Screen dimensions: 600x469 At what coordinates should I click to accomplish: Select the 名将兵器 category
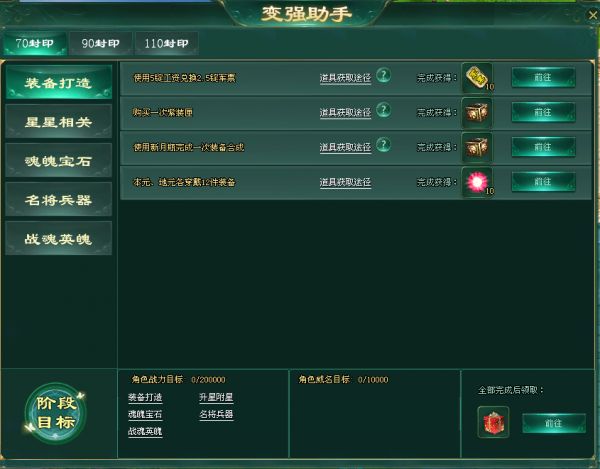tap(59, 200)
